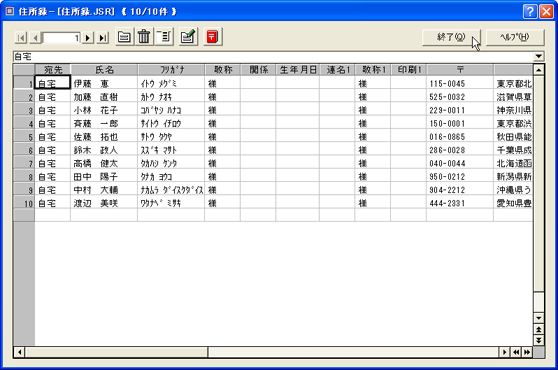Click the postal code 016-0865

(x=460, y=137)
